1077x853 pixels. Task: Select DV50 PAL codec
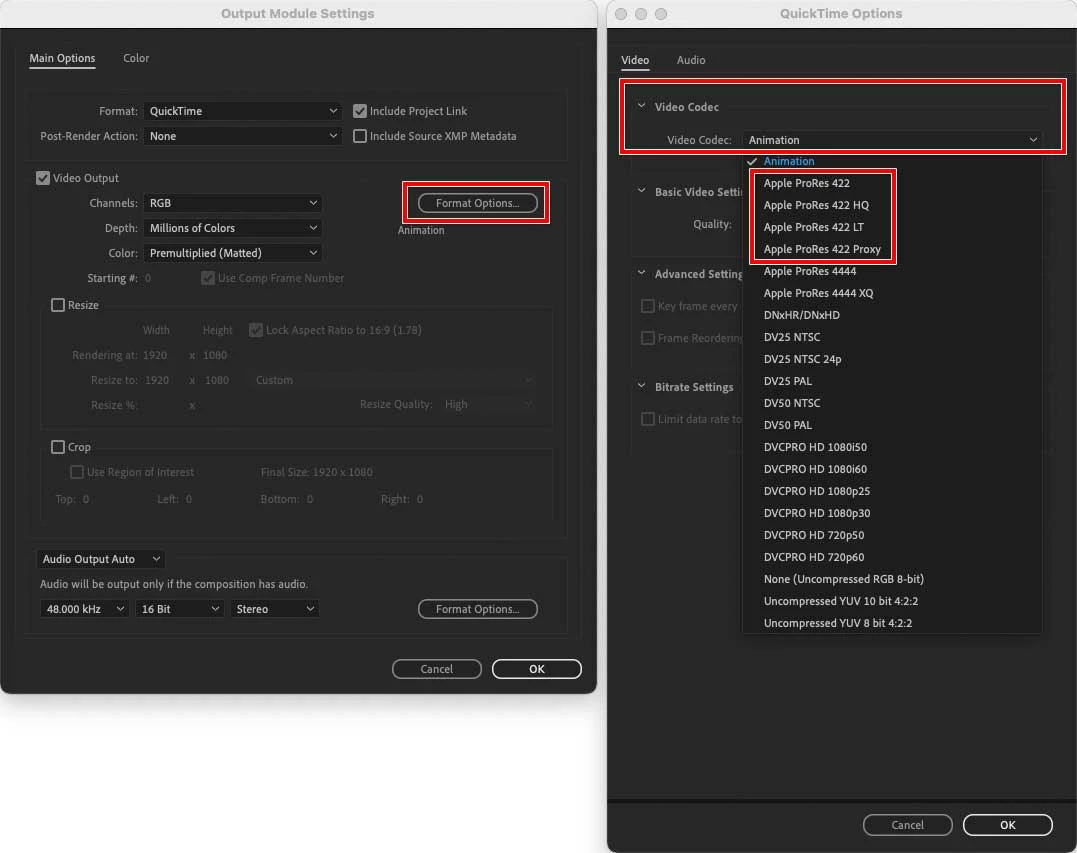click(892, 425)
